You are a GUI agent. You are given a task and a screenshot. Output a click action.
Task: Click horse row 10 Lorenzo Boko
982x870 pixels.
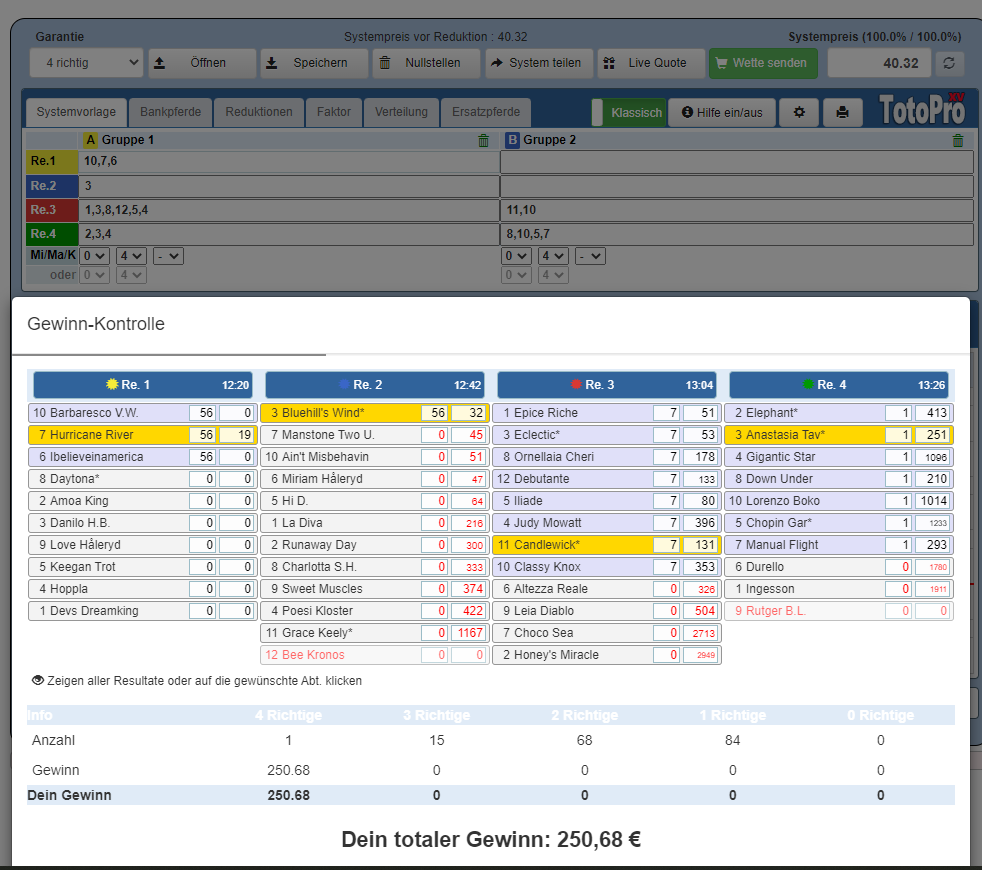tap(839, 501)
